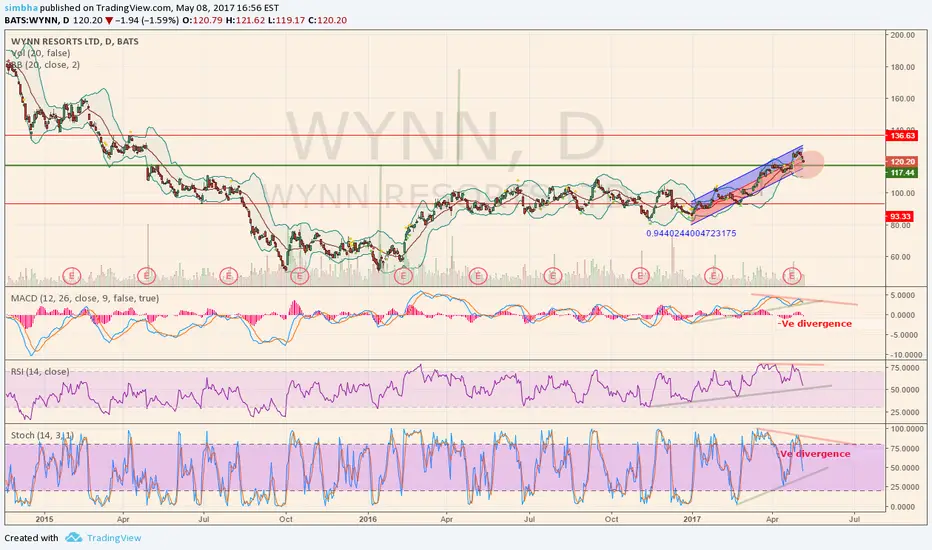
Task: Click the 2016 label on the time axis
Action: point(368,519)
